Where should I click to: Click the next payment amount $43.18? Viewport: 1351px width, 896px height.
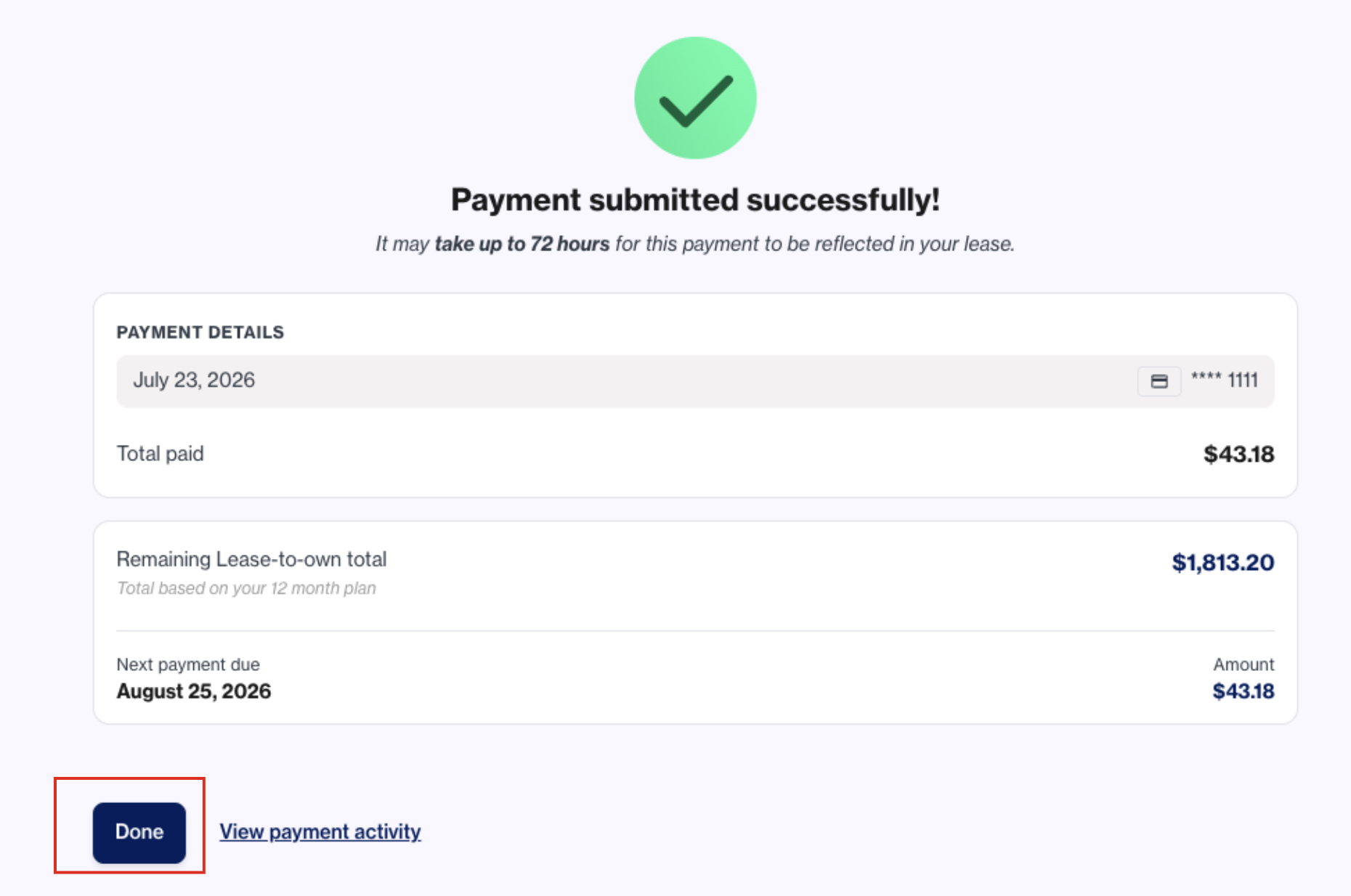(1244, 691)
